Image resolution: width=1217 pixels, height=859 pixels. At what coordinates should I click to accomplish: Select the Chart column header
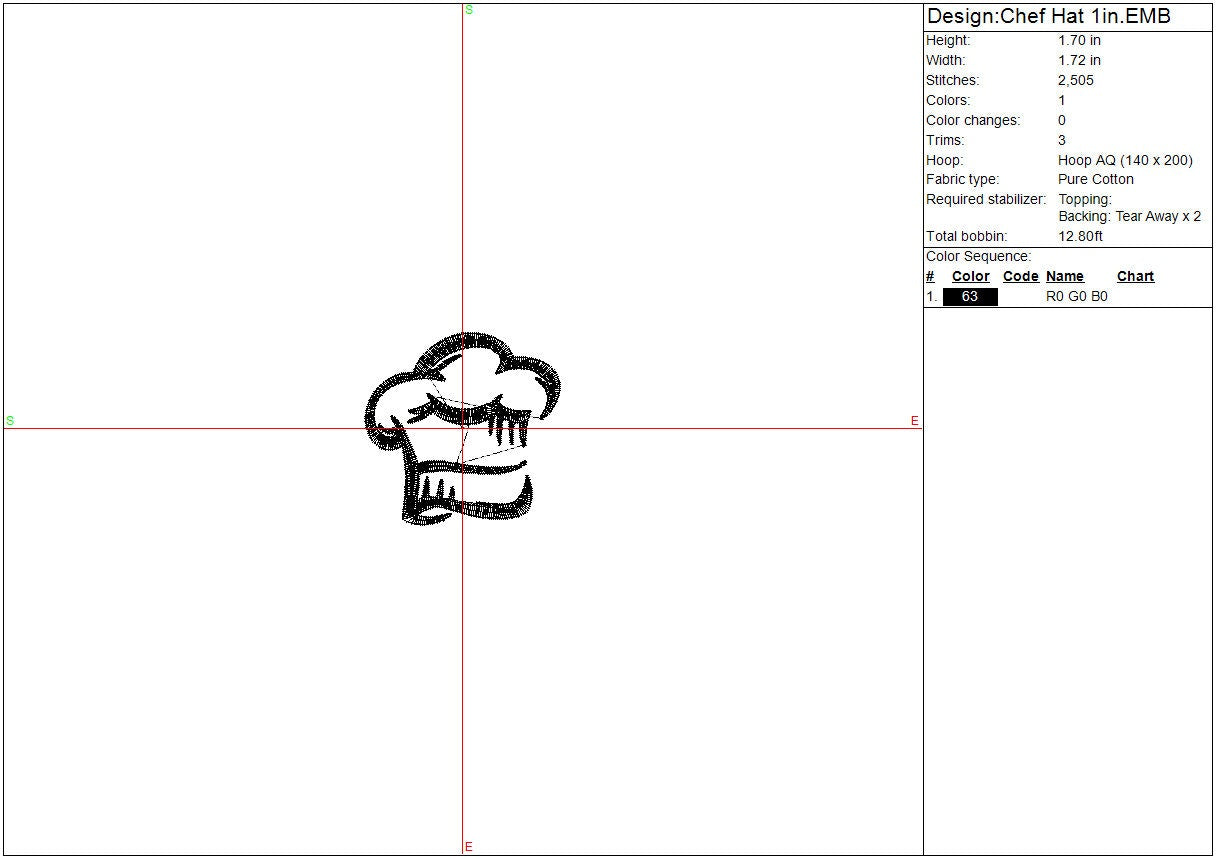pos(1135,277)
